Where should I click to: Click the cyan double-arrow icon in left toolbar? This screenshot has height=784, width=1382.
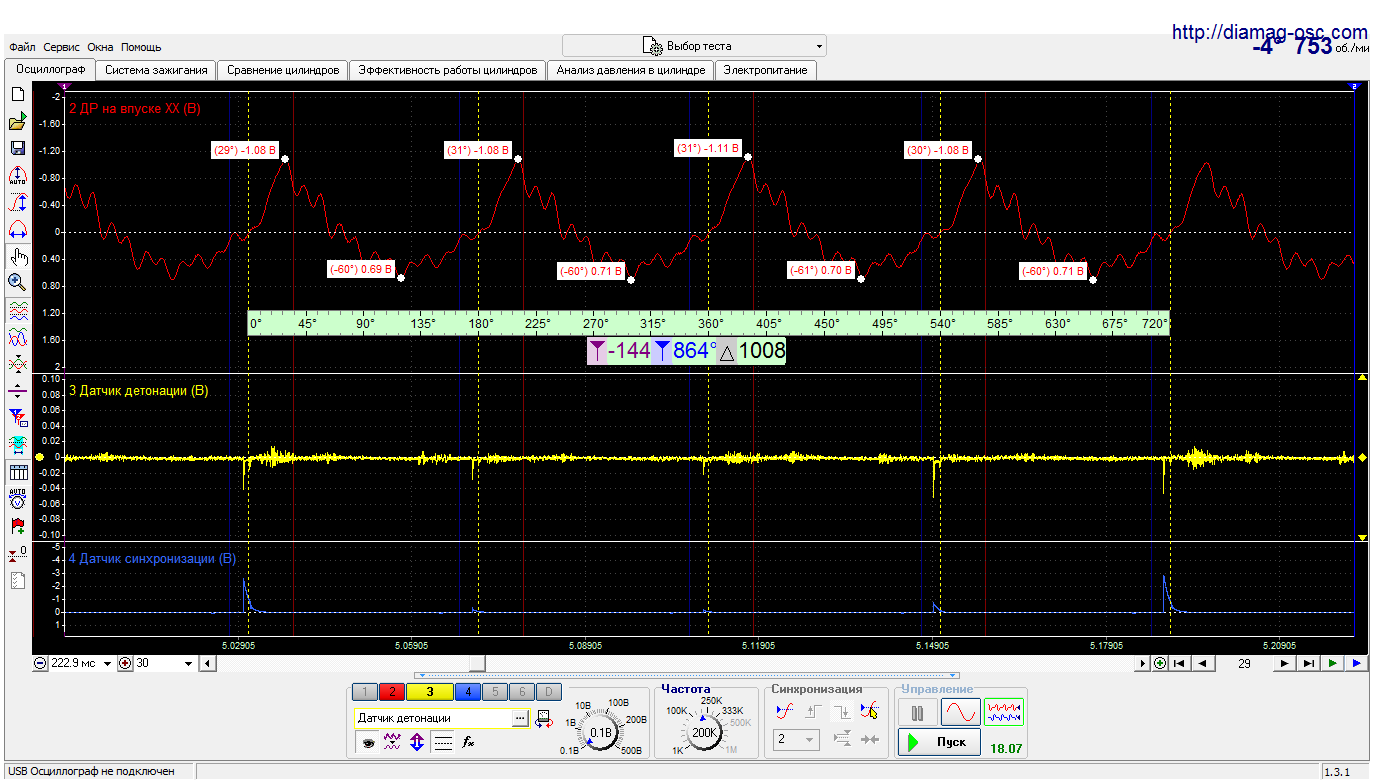[x=17, y=444]
